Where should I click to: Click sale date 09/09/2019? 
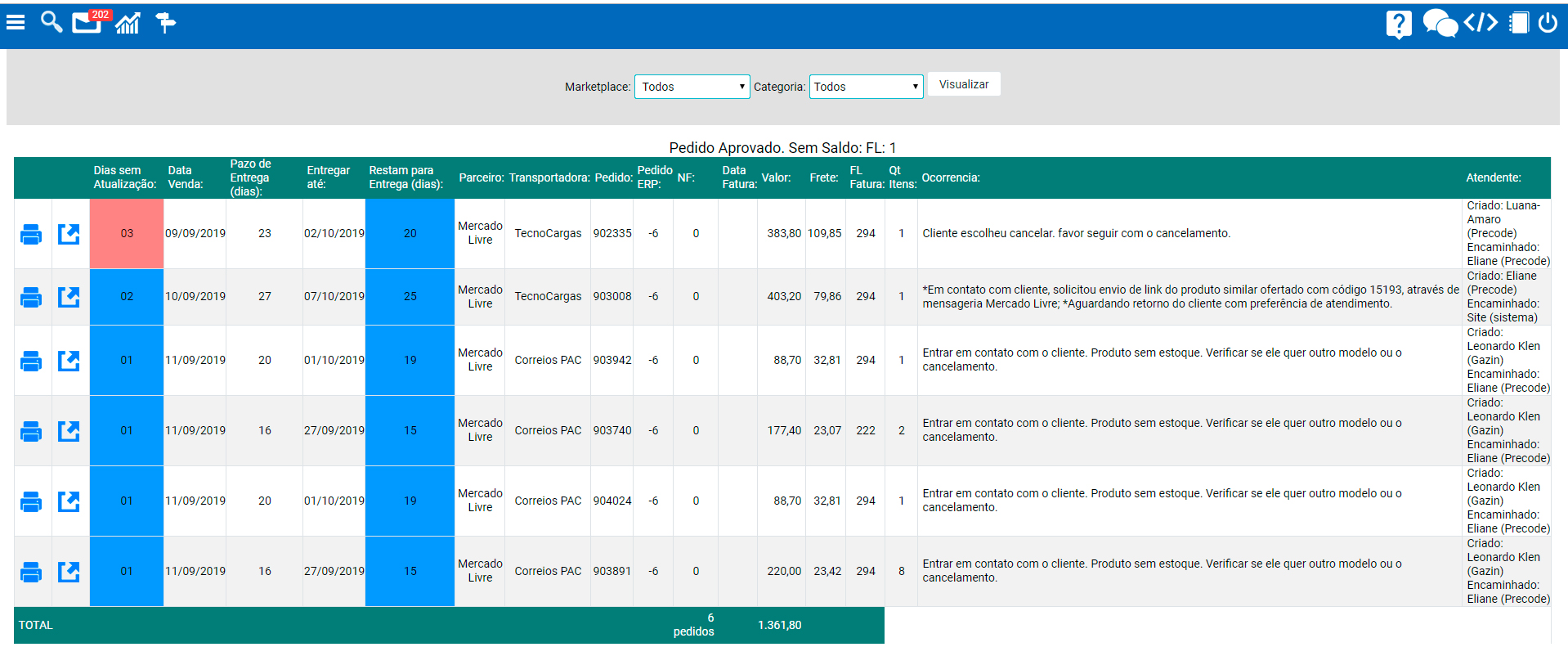[195, 234]
